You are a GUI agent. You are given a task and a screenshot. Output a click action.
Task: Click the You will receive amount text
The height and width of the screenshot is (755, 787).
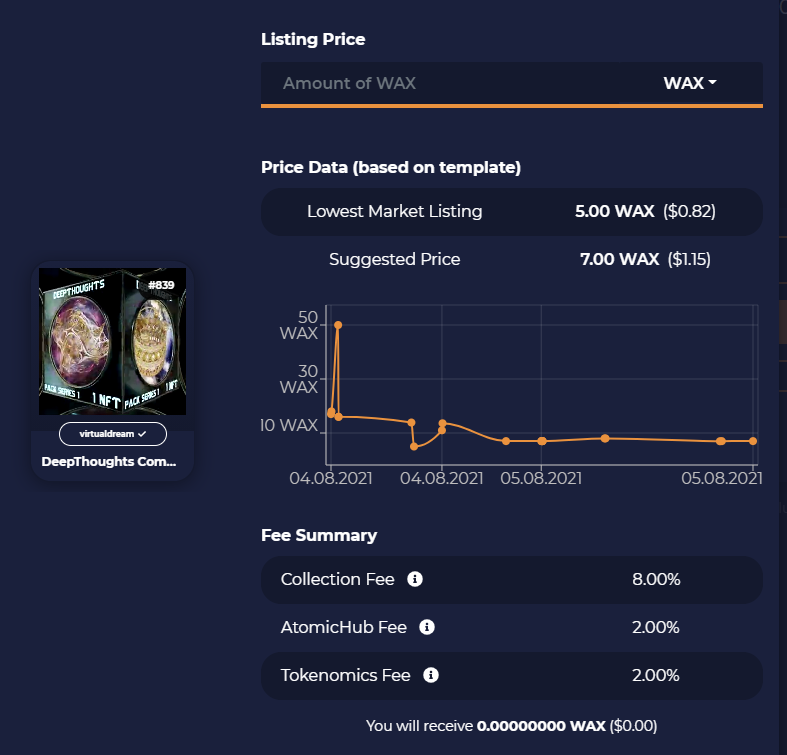coord(511,726)
